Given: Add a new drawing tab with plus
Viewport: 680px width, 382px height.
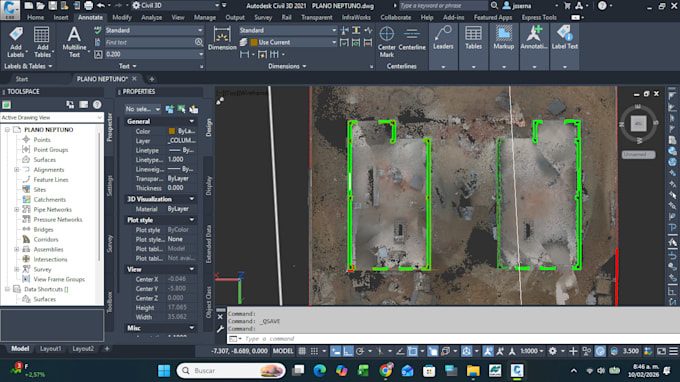Looking at the screenshot, I should 151,79.
